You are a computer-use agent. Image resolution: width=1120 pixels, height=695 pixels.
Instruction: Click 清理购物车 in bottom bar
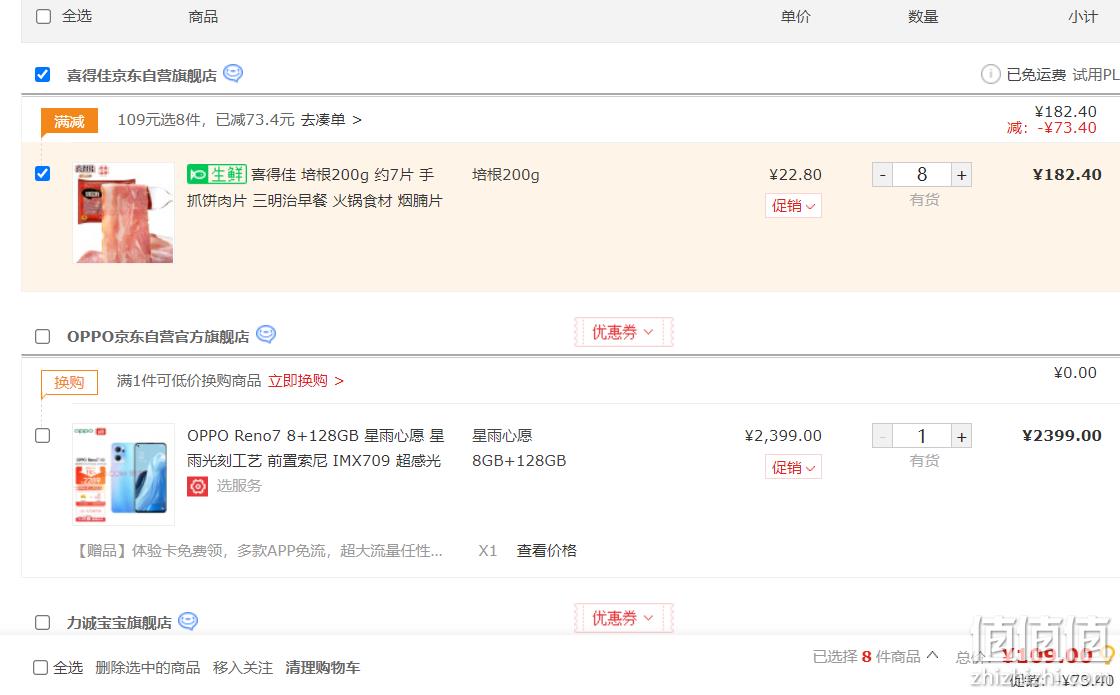coord(323,668)
